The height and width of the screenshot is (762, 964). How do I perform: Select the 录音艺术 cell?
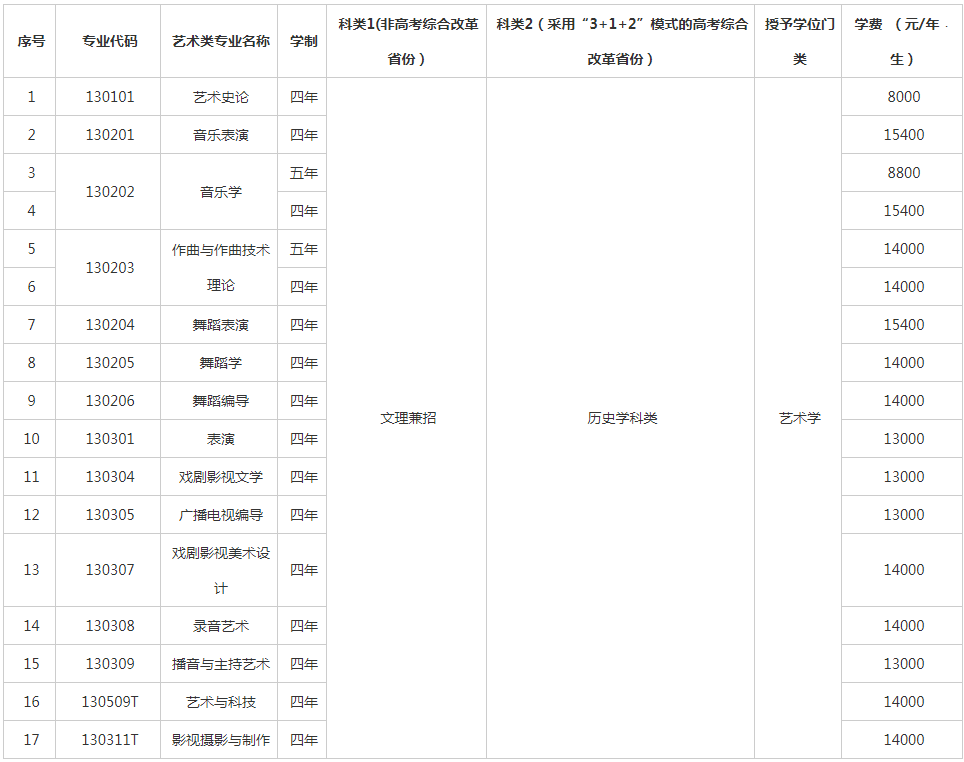221,626
